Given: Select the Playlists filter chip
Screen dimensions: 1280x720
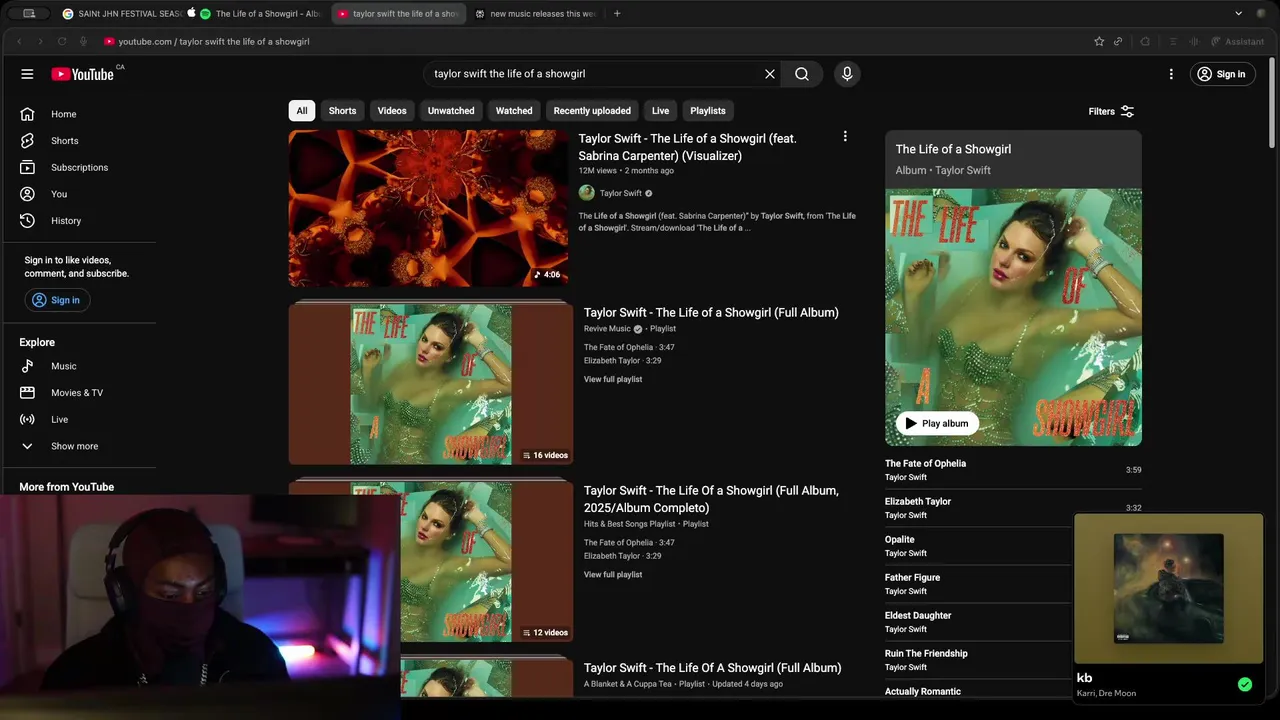Looking at the screenshot, I should 708,111.
